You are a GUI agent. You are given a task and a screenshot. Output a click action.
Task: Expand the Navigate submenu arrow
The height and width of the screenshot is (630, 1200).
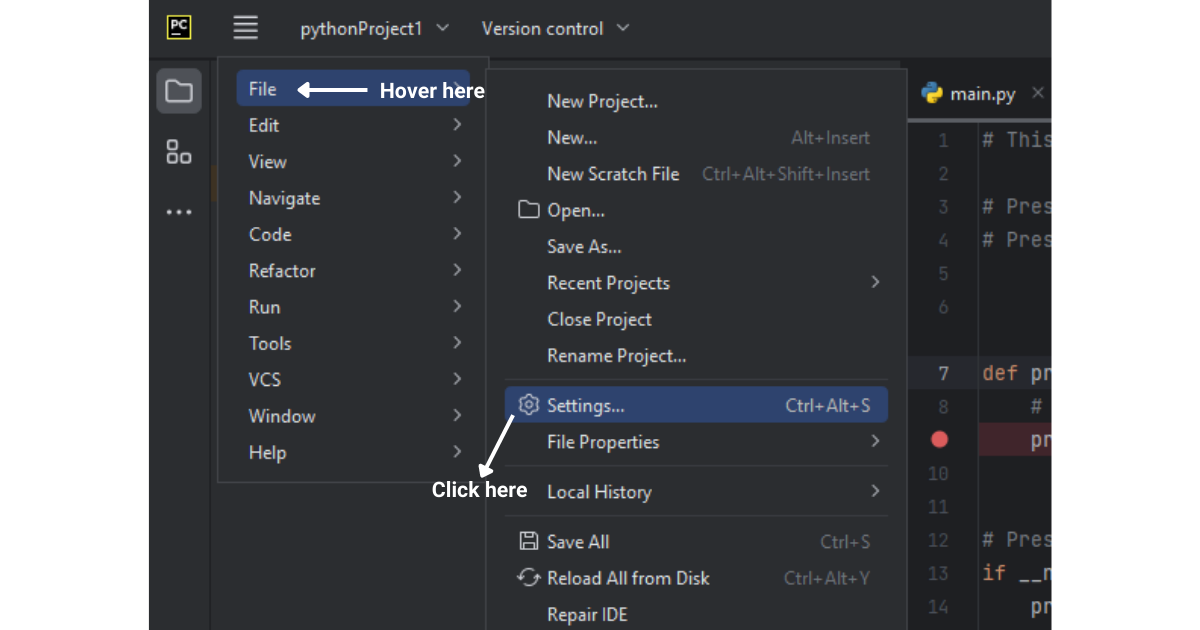pyautogui.click(x=457, y=197)
